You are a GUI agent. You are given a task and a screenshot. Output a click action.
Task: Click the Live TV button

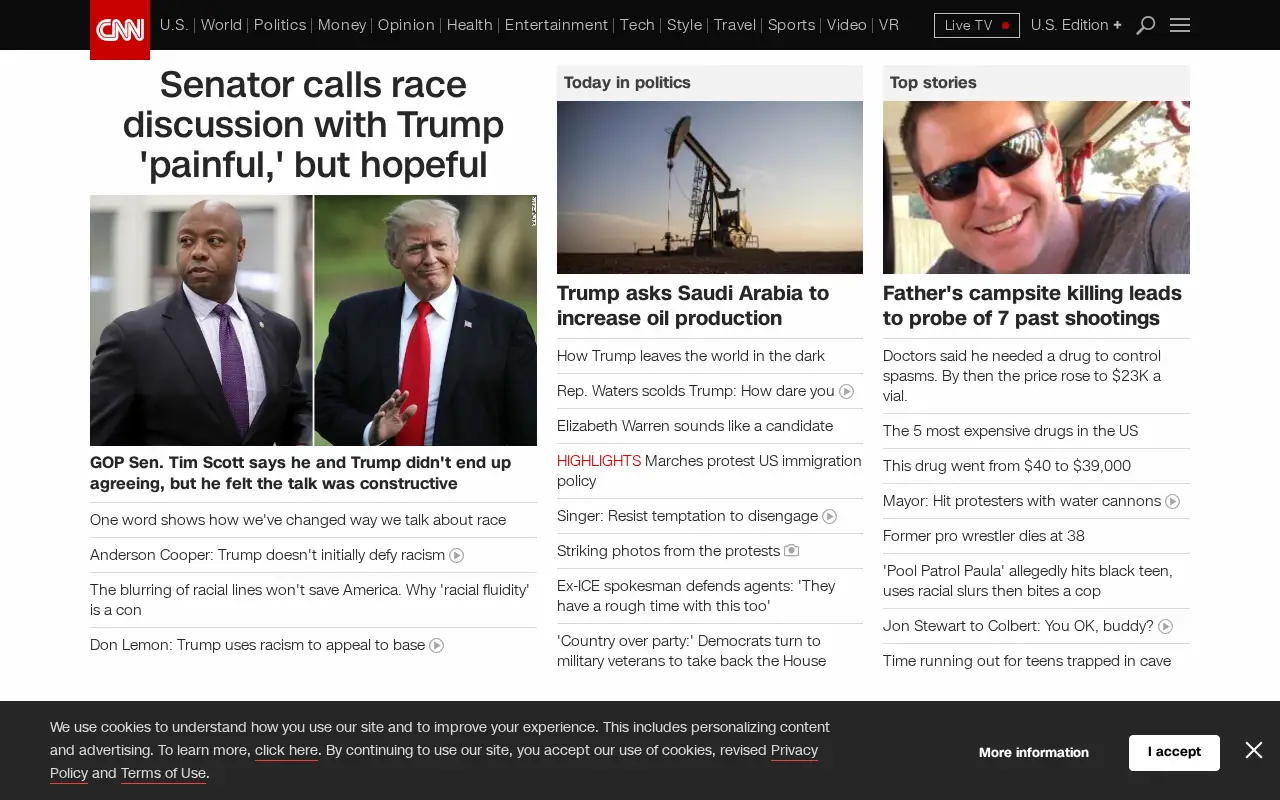(x=977, y=25)
